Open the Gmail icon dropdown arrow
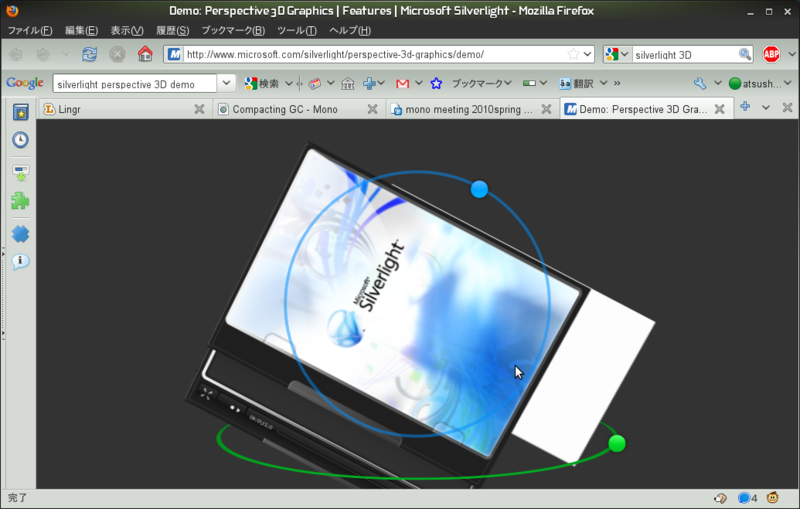Image resolution: width=800 pixels, height=509 pixels. [x=418, y=83]
